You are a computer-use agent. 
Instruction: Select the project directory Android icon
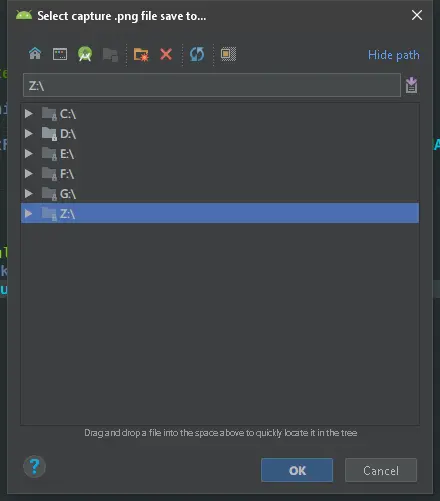point(85,54)
